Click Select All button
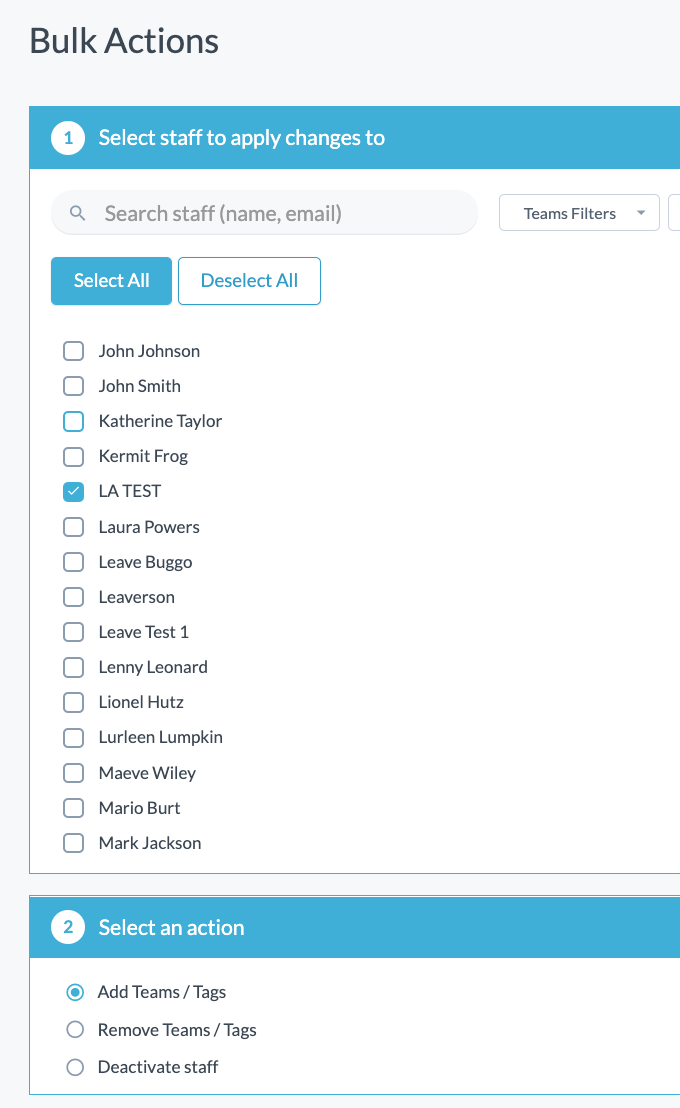The width and height of the screenshot is (680, 1108). tap(111, 281)
